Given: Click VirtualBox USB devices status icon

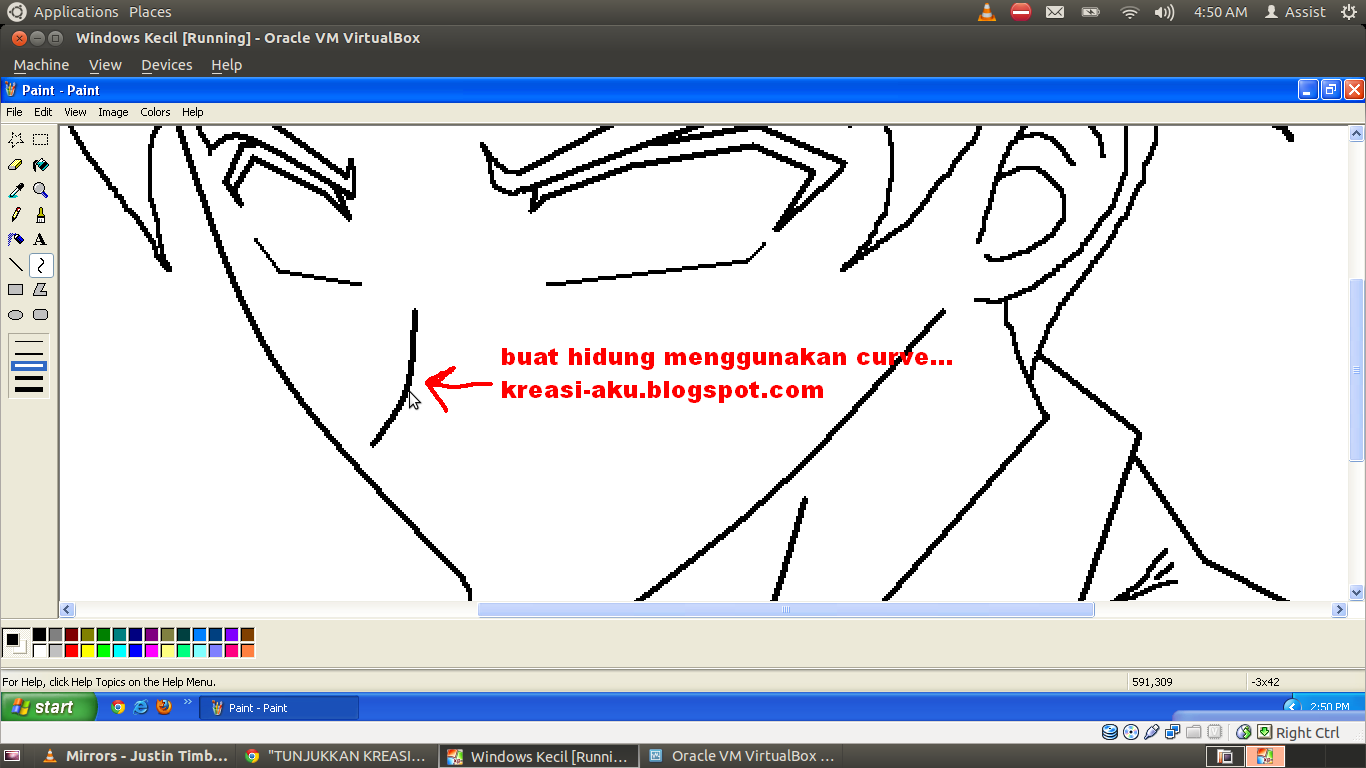Looking at the screenshot, I should (x=1151, y=732).
